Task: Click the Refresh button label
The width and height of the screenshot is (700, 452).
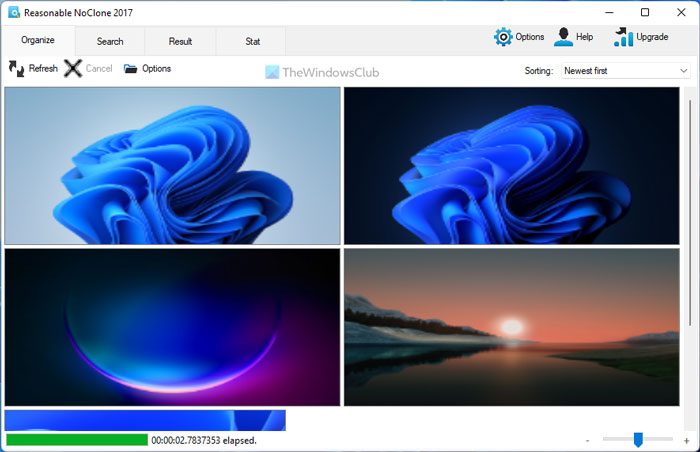Action: [43, 68]
